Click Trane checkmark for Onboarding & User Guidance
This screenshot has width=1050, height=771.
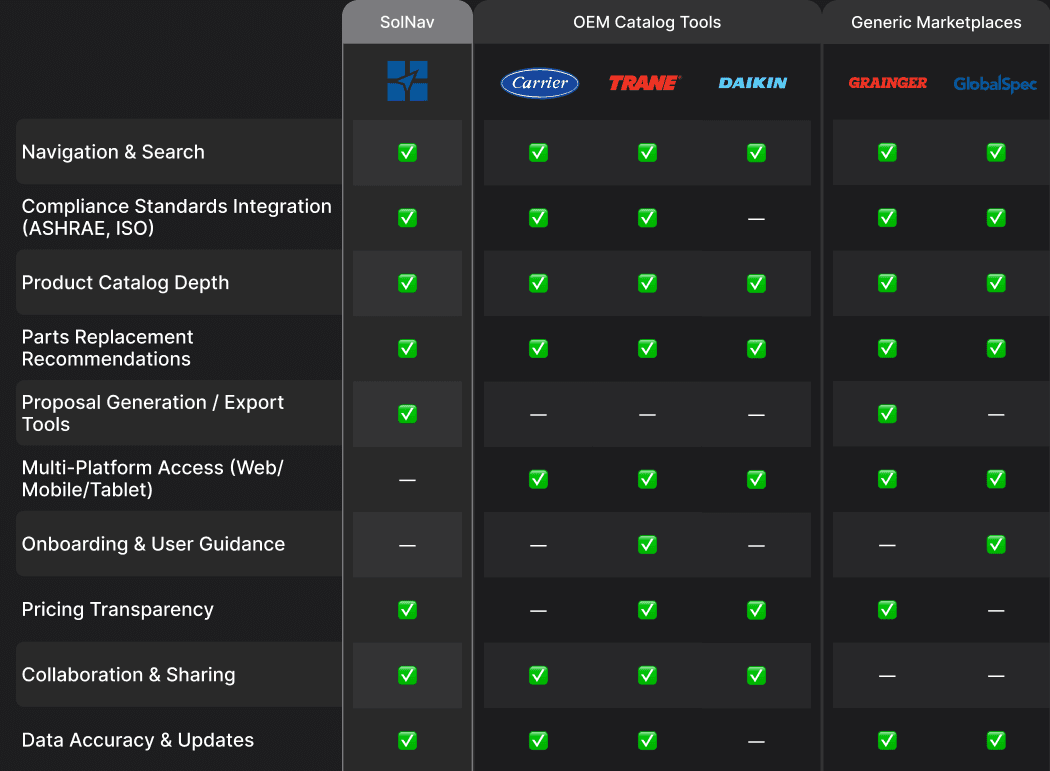(x=647, y=545)
